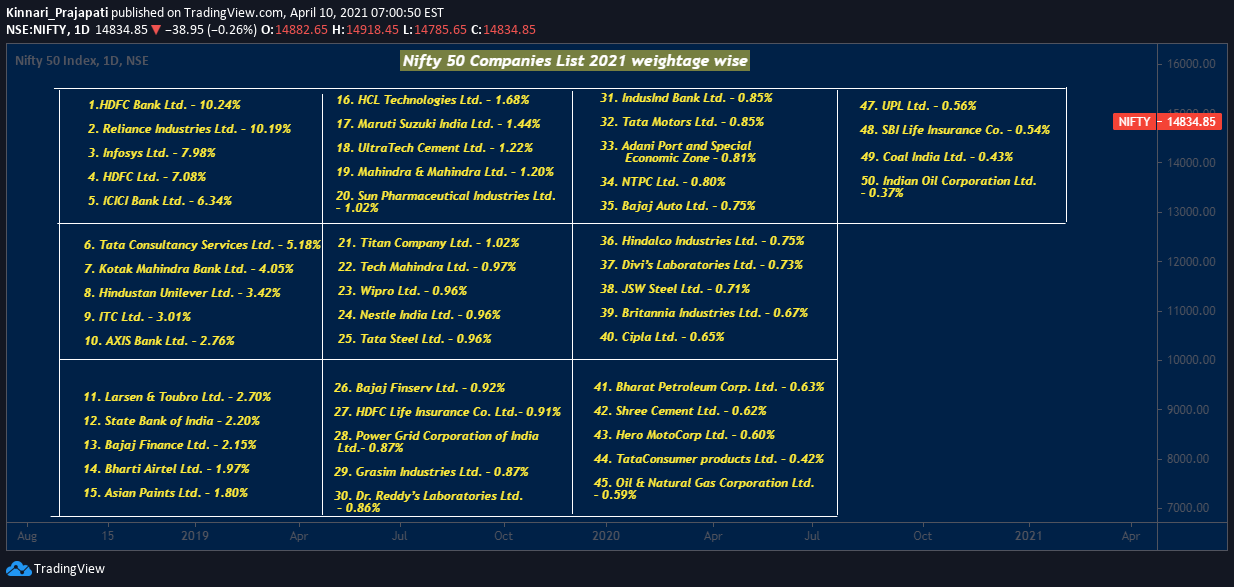Select Maruti Suzuki India Ltd. - 1.44%
The width and height of the screenshot is (1234, 587).
click(438, 124)
